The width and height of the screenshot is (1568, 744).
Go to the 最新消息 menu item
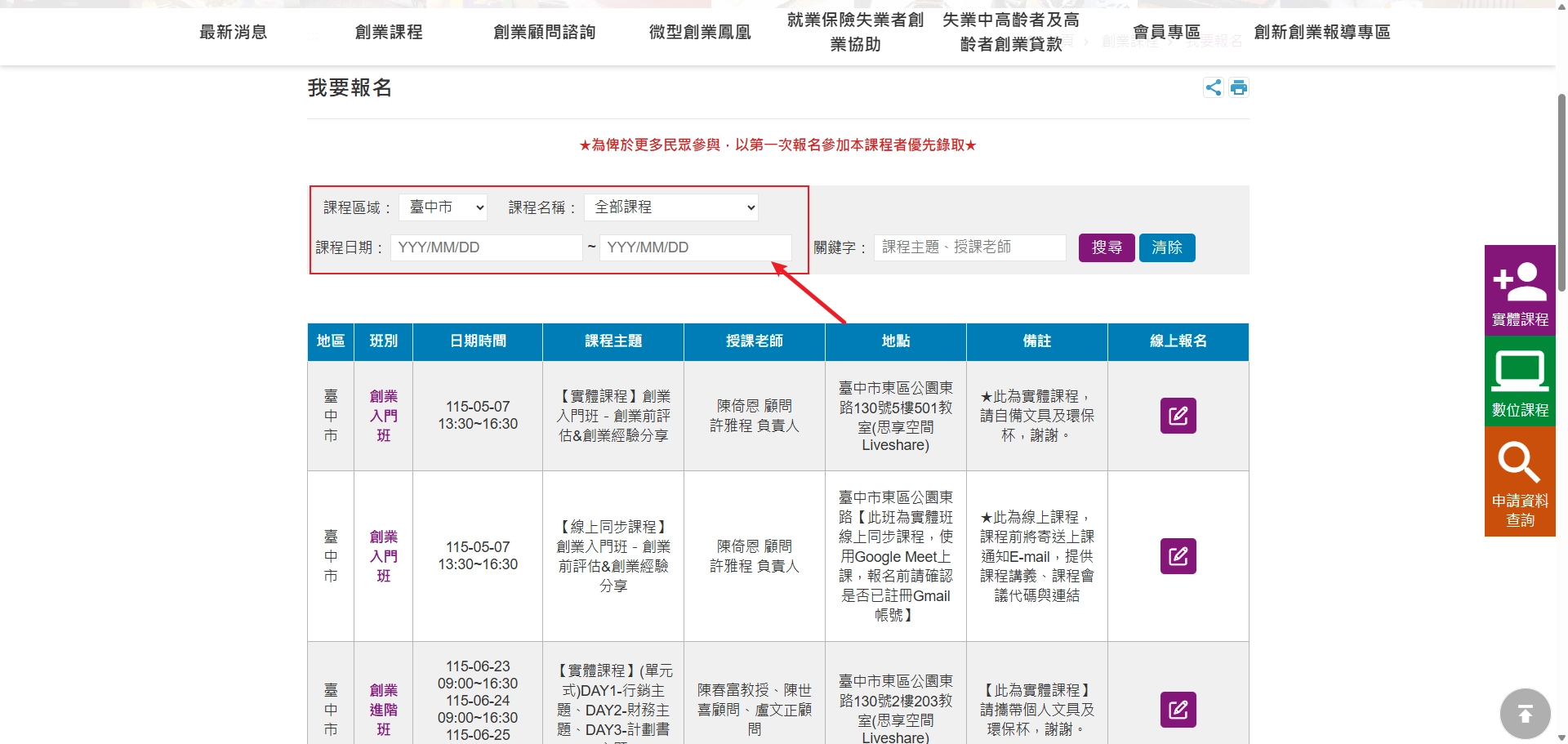[234, 32]
